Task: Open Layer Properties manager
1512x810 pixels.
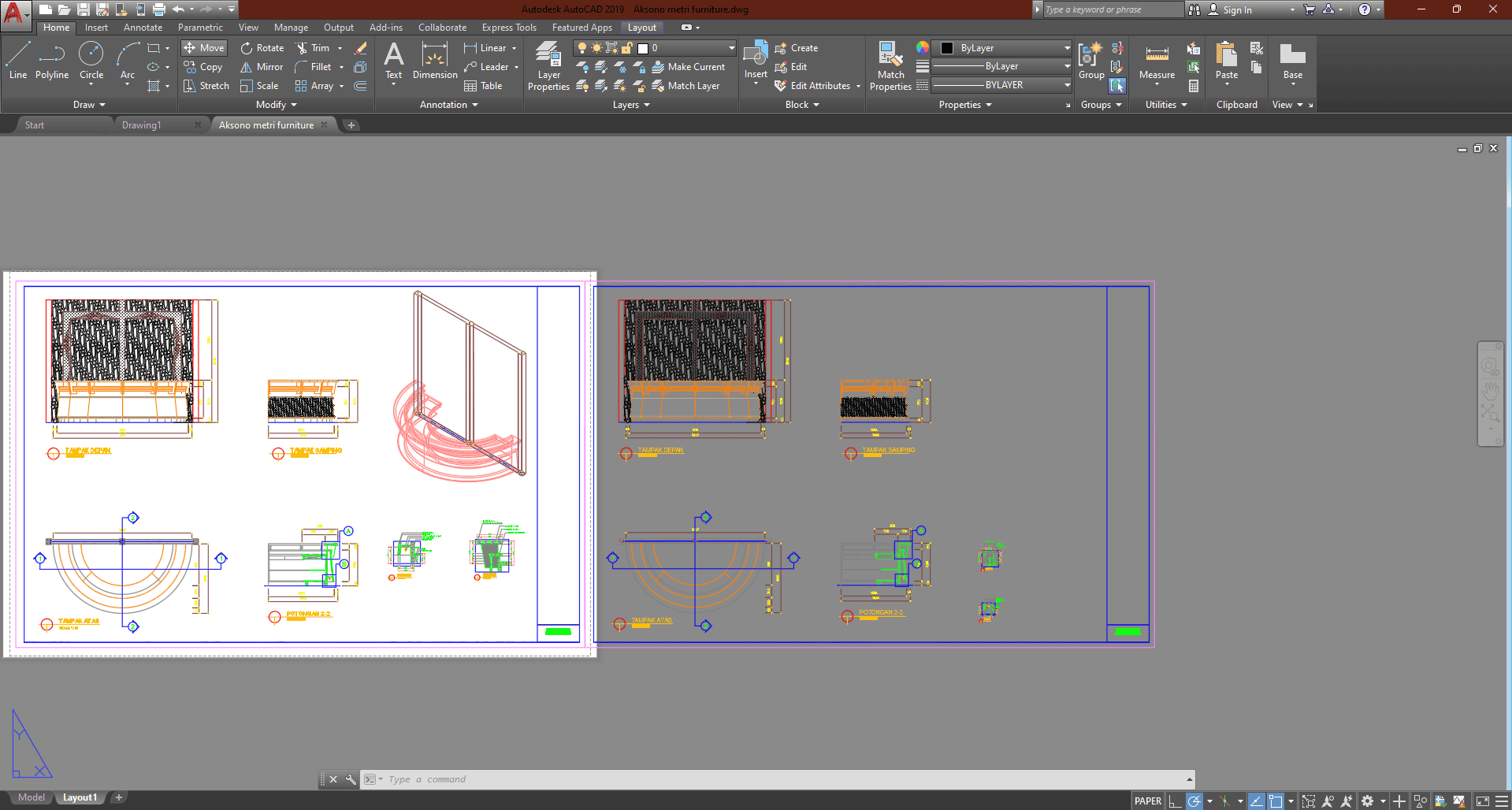Action: (548, 65)
